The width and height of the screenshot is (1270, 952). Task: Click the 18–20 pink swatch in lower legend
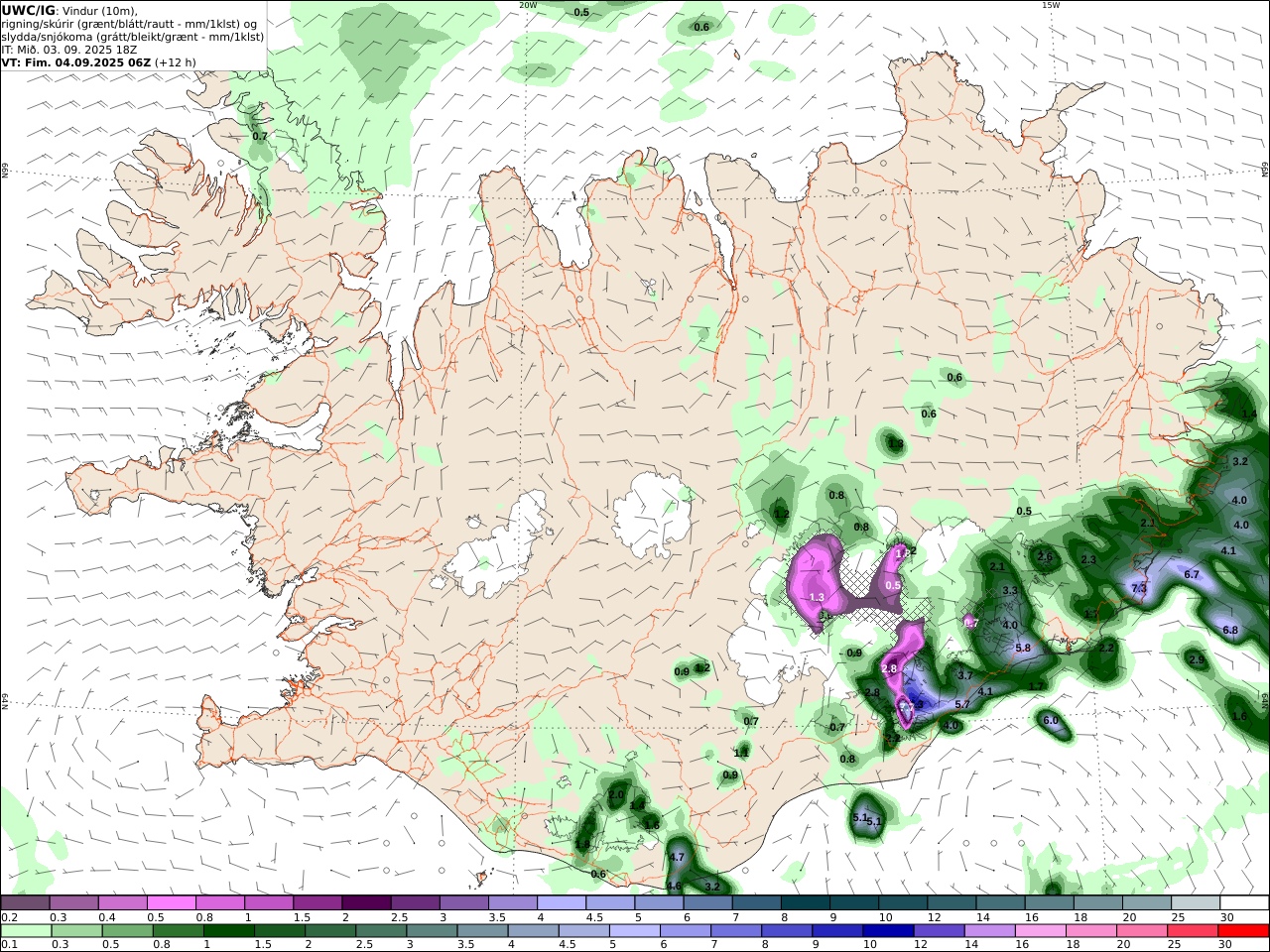pos(1090,930)
